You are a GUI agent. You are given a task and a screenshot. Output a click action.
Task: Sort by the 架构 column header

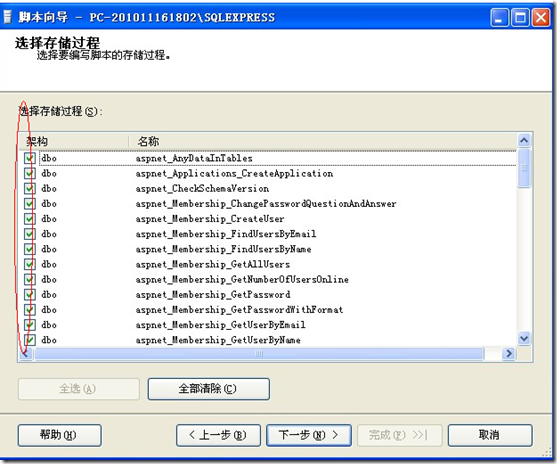(x=74, y=141)
